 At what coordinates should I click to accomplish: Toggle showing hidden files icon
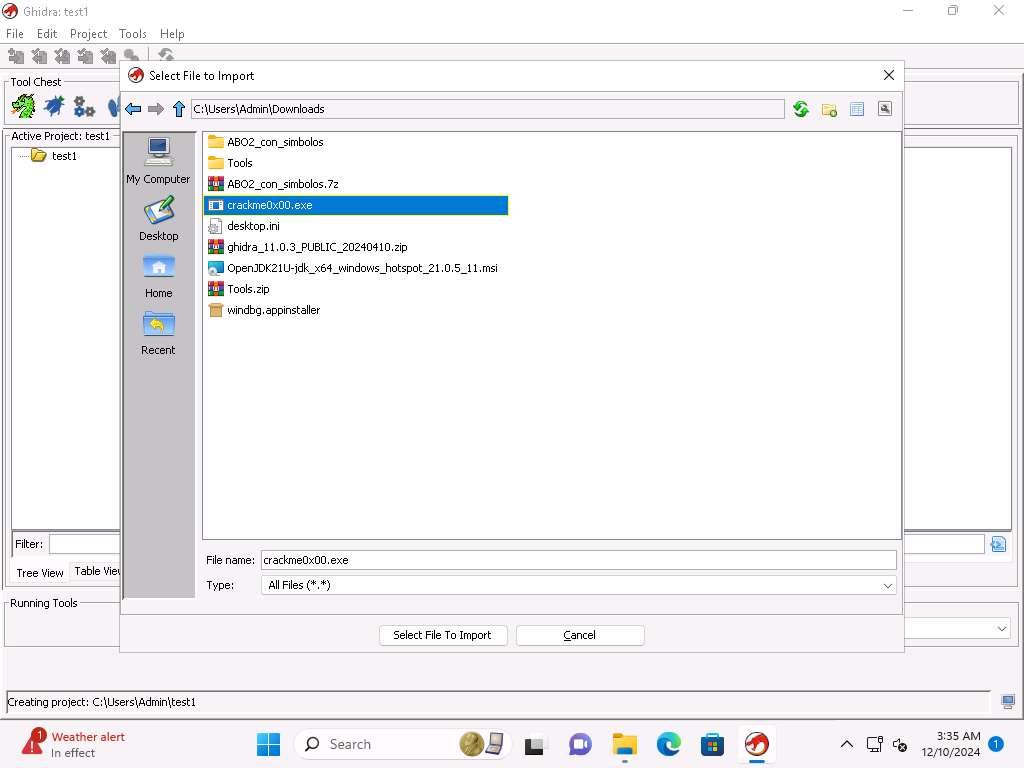885,109
